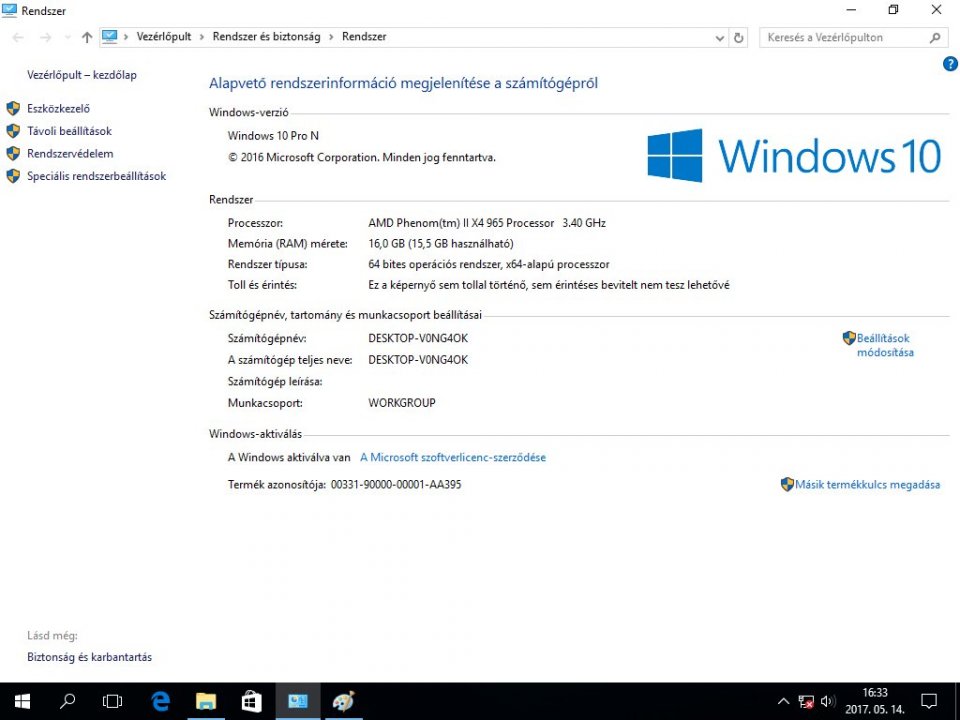Go up one level with the Up arrow
The height and width of the screenshot is (720, 960).
(x=87, y=37)
